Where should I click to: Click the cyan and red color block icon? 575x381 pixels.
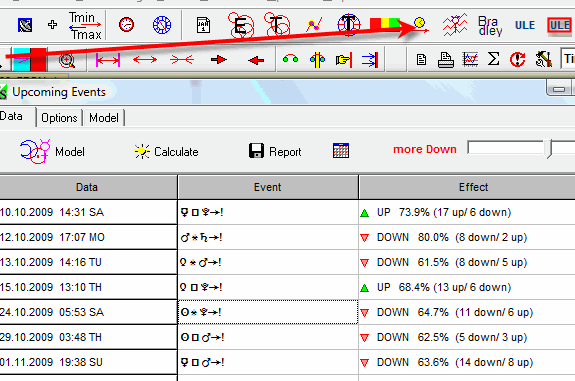(30, 59)
